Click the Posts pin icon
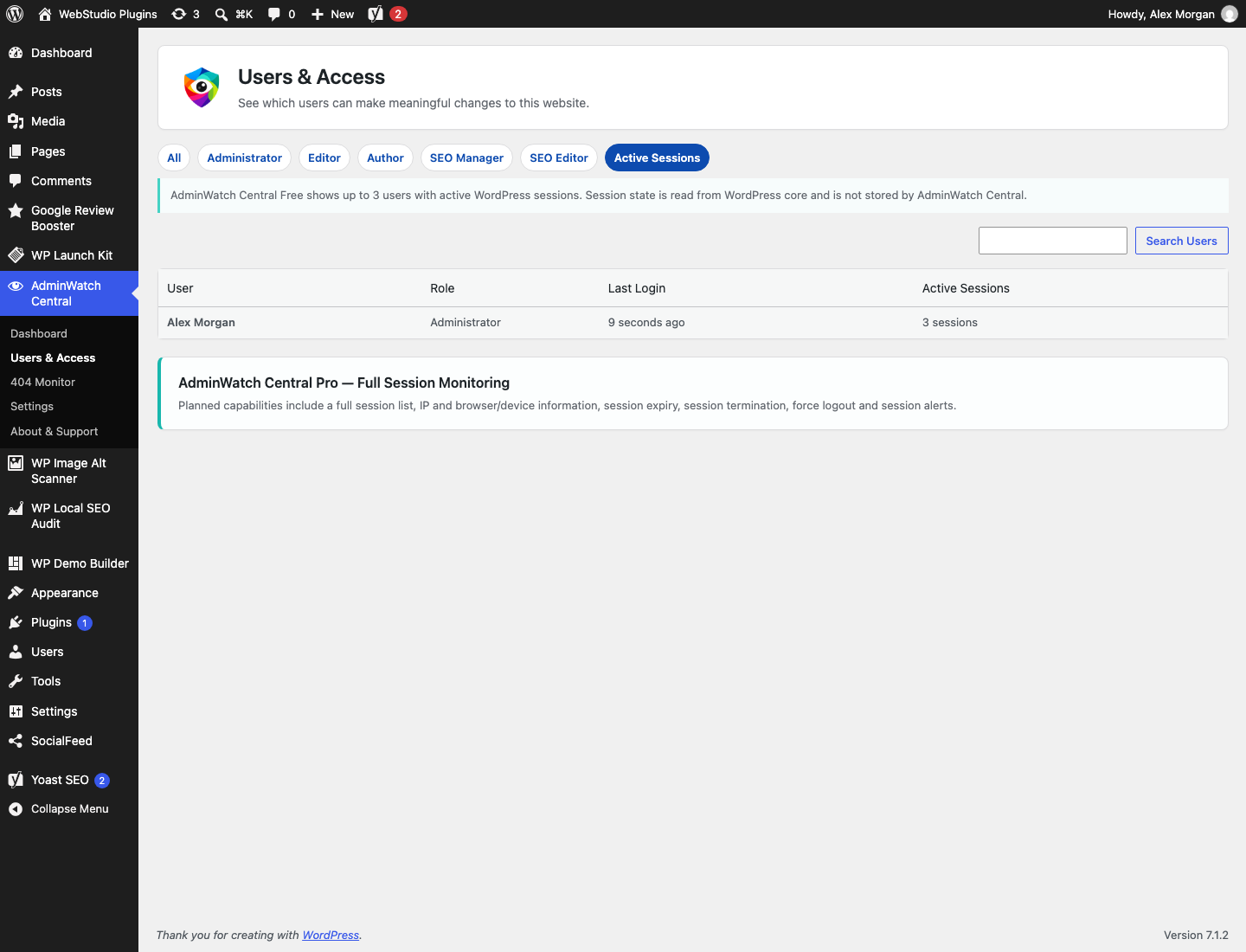The width and height of the screenshot is (1246, 952). (16, 92)
